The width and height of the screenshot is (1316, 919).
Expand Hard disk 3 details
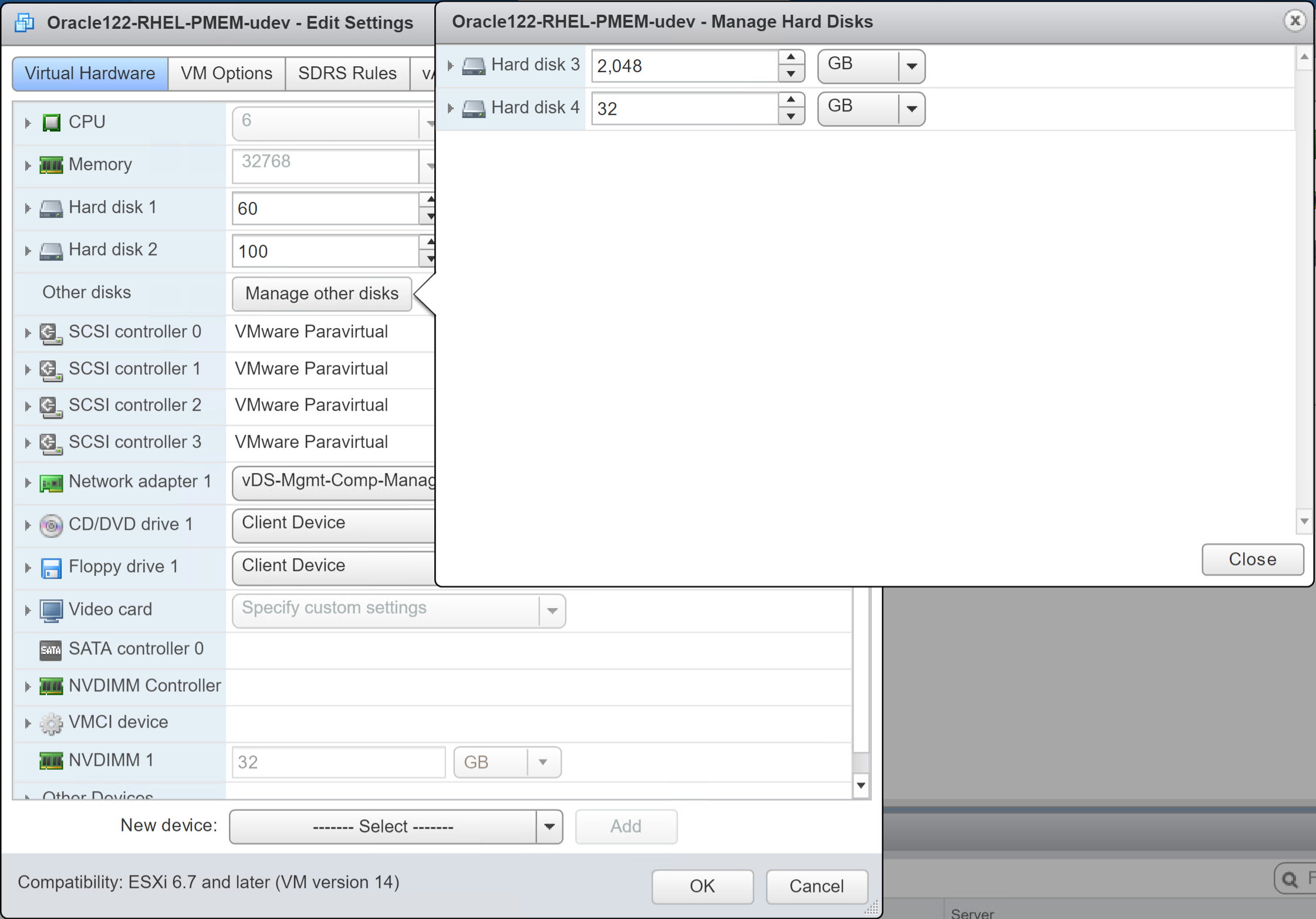click(x=450, y=65)
